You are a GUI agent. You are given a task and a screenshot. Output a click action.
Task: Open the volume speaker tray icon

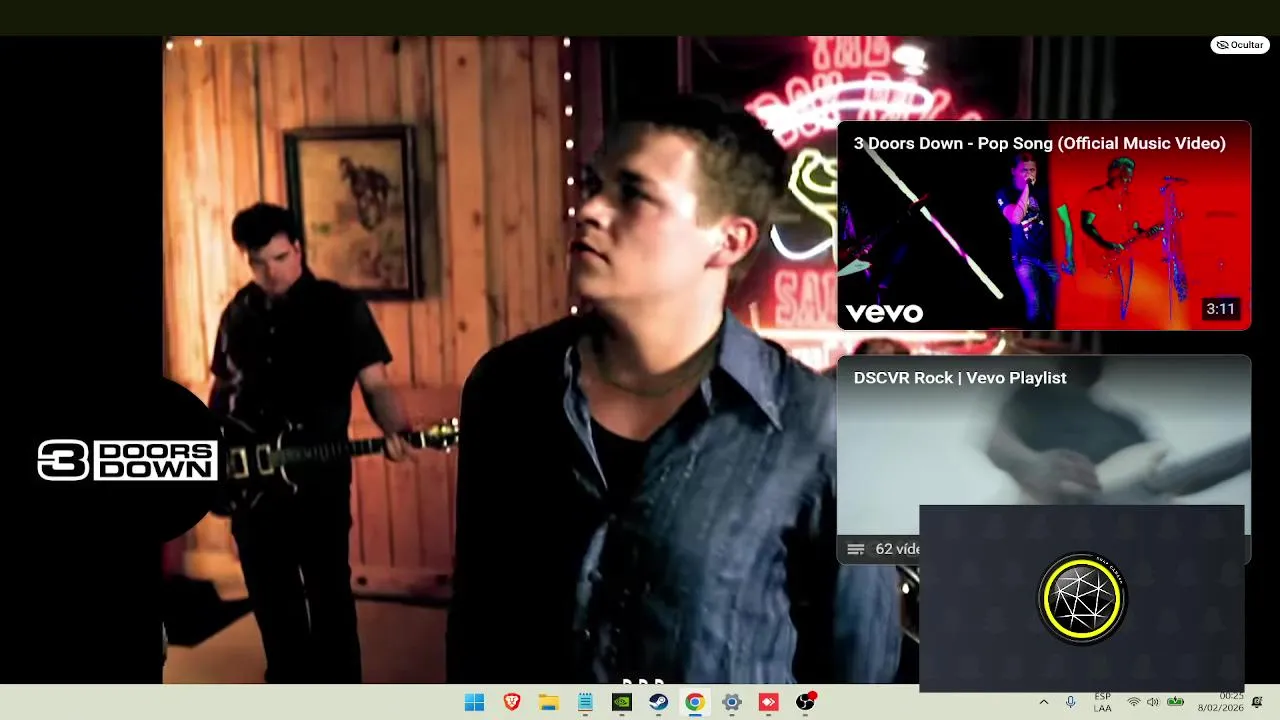(1153, 702)
